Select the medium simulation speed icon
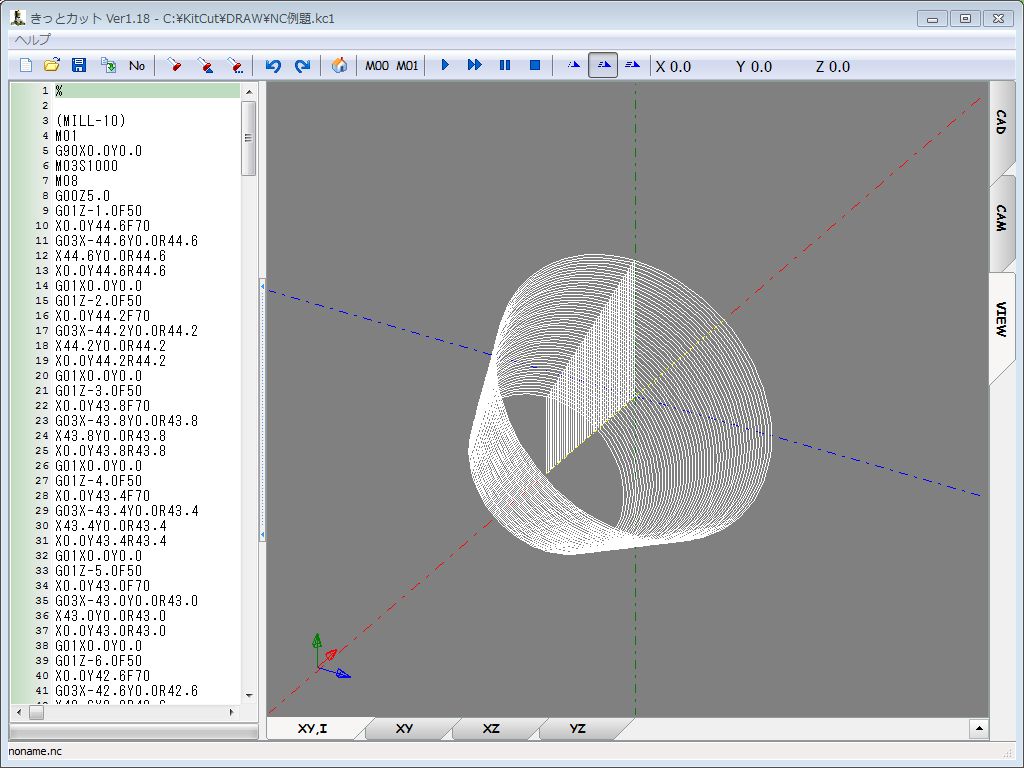The width and height of the screenshot is (1024, 768). pyautogui.click(x=603, y=65)
